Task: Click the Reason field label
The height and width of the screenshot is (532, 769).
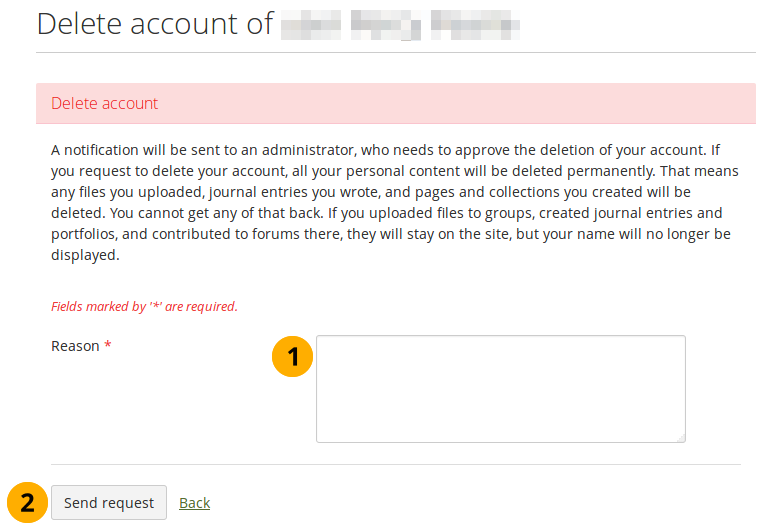Action: [x=75, y=346]
